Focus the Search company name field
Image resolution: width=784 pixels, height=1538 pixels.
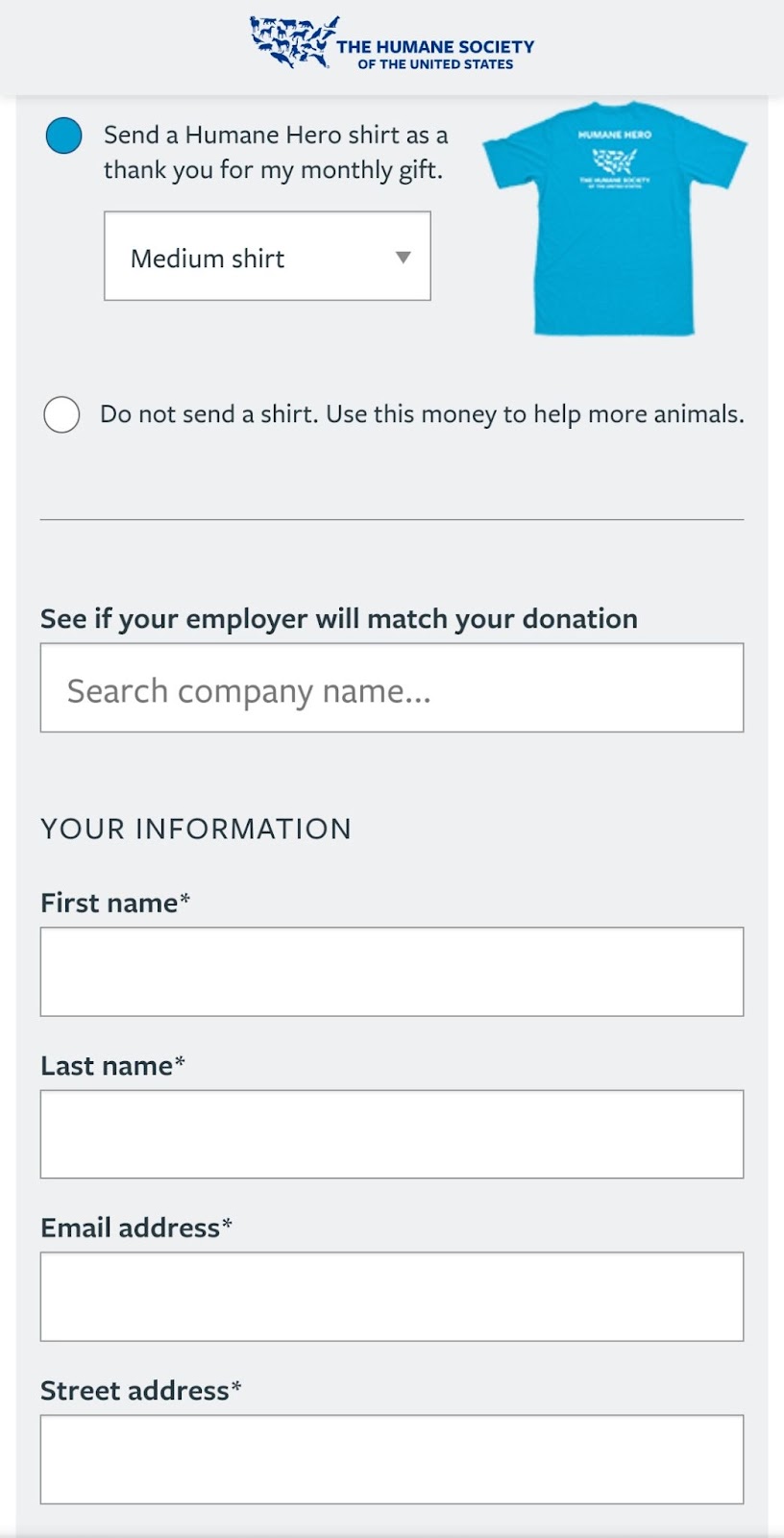(x=392, y=687)
